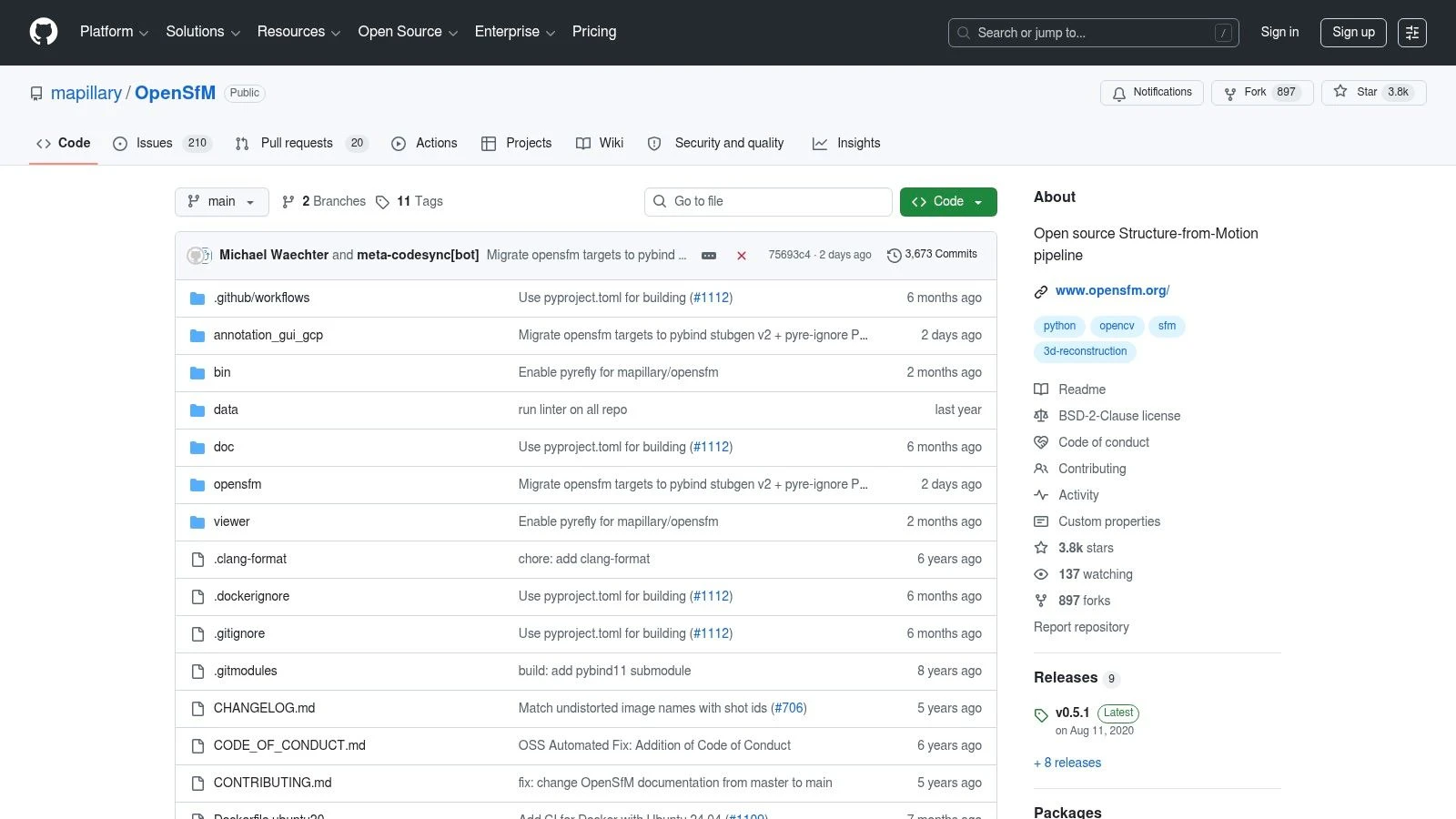Open the 3,673 Commits history
The width and height of the screenshot is (1456, 819).
click(x=932, y=255)
